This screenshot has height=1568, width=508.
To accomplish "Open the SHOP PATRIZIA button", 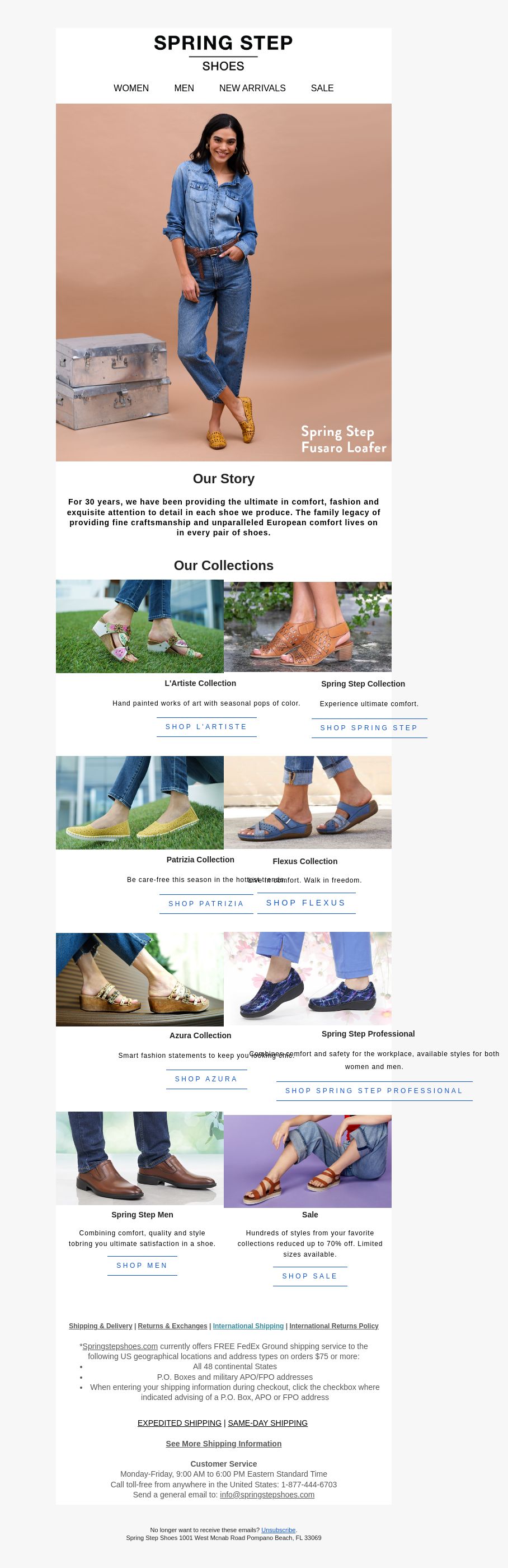I will click(206, 904).
